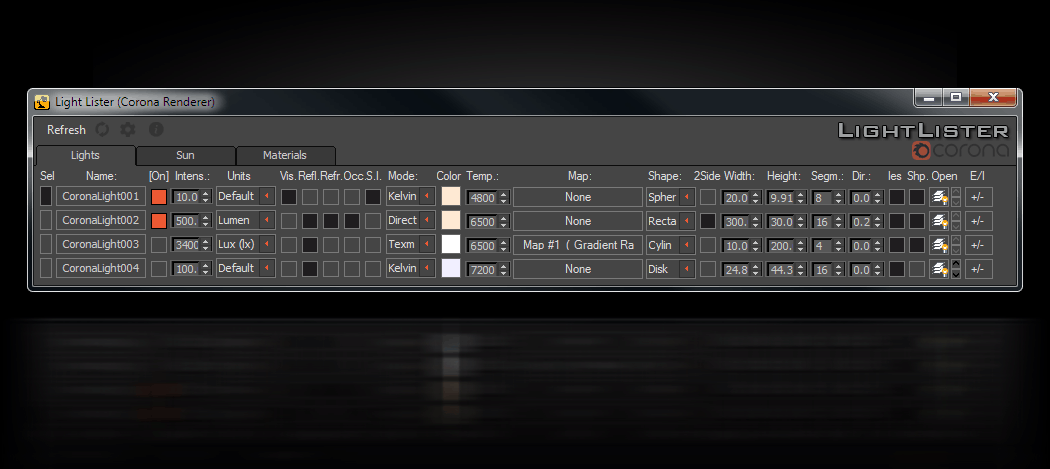Click the info icon in toolbar
This screenshot has width=1050, height=469.
[x=156, y=129]
